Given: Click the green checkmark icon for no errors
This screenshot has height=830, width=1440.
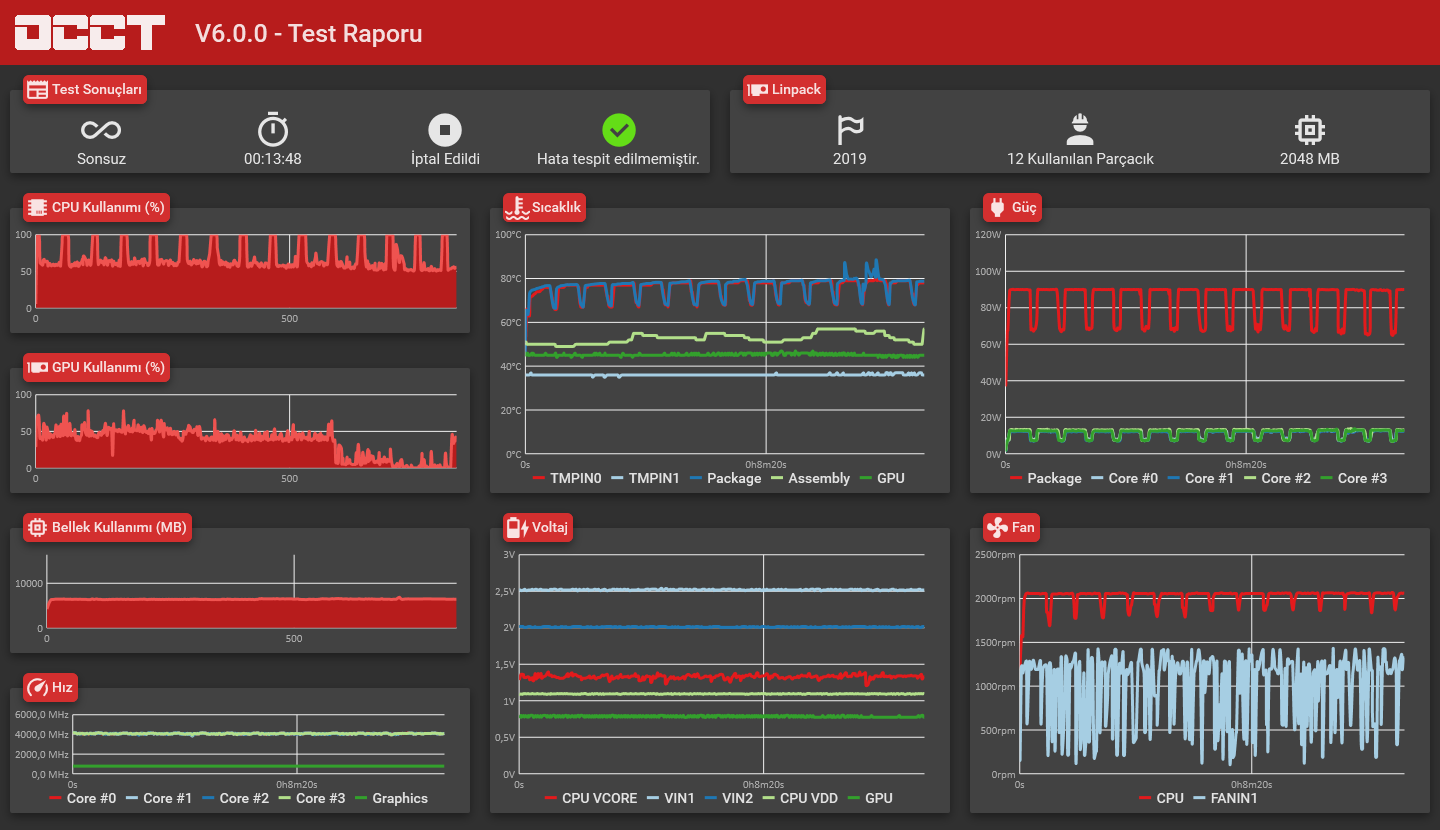Looking at the screenshot, I should [x=619, y=130].
